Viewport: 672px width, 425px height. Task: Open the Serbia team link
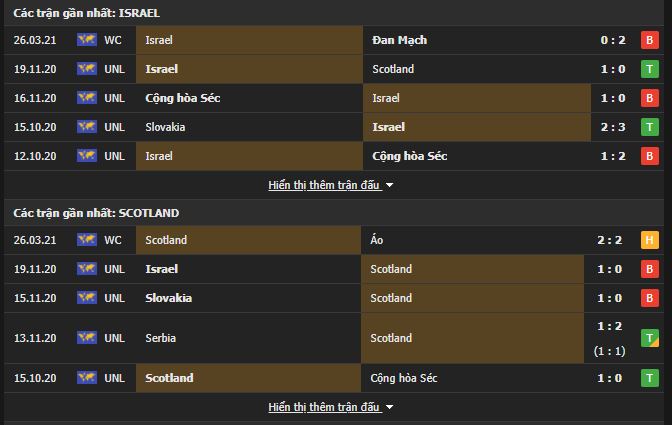(161, 338)
